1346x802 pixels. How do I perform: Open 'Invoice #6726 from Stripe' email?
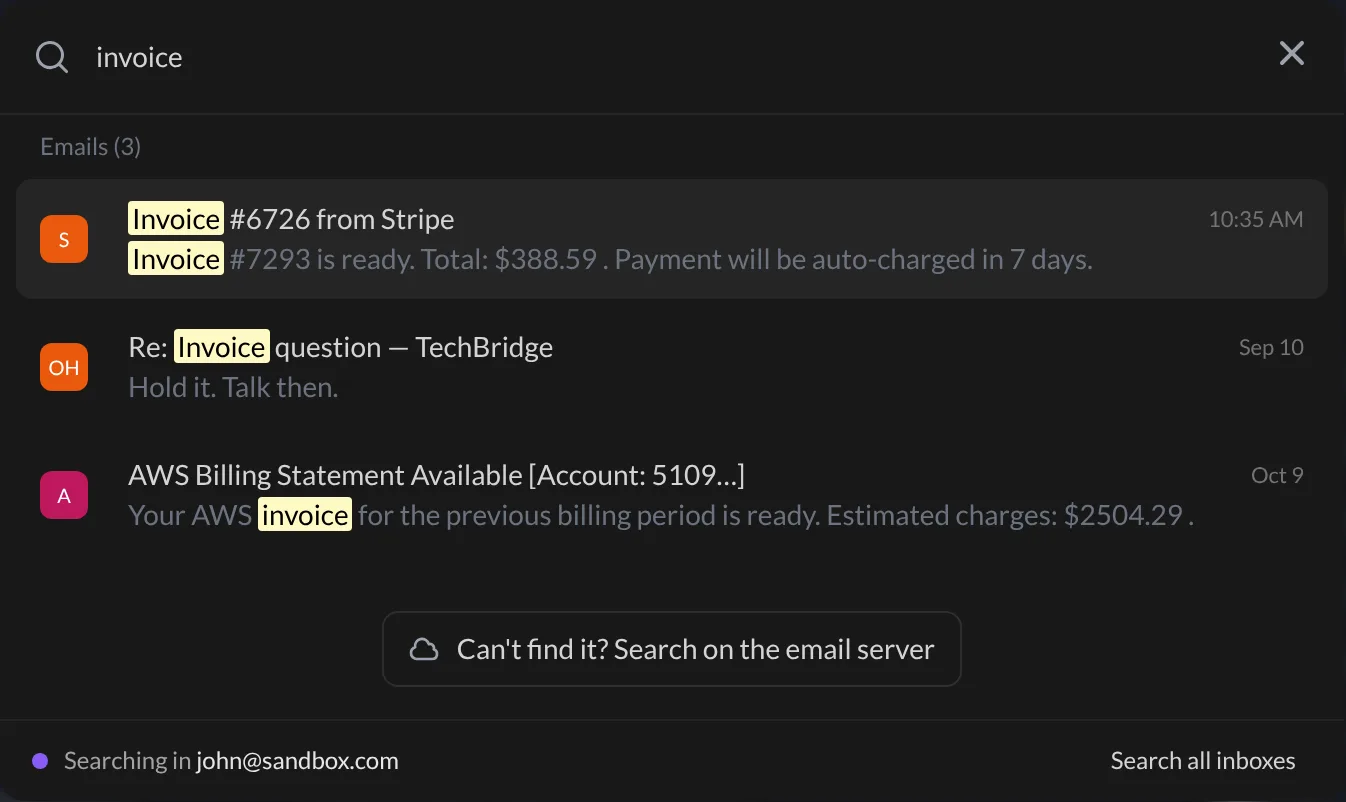(672, 239)
